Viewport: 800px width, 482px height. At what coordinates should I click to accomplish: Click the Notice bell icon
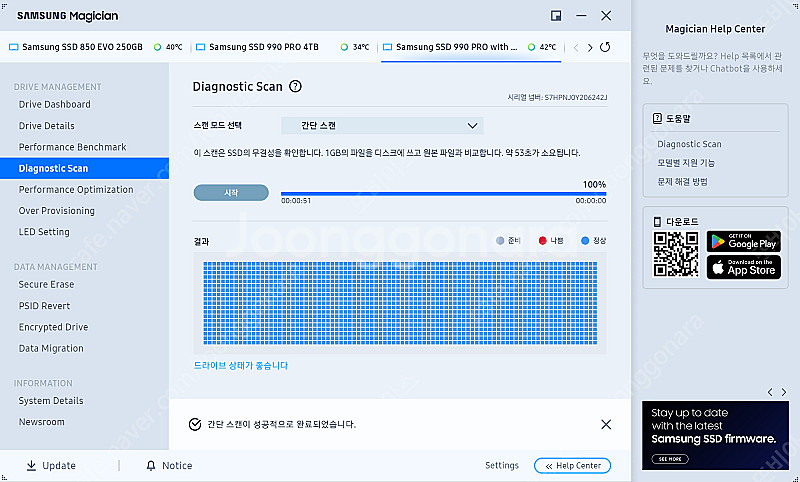pyautogui.click(x=151, y=466)
